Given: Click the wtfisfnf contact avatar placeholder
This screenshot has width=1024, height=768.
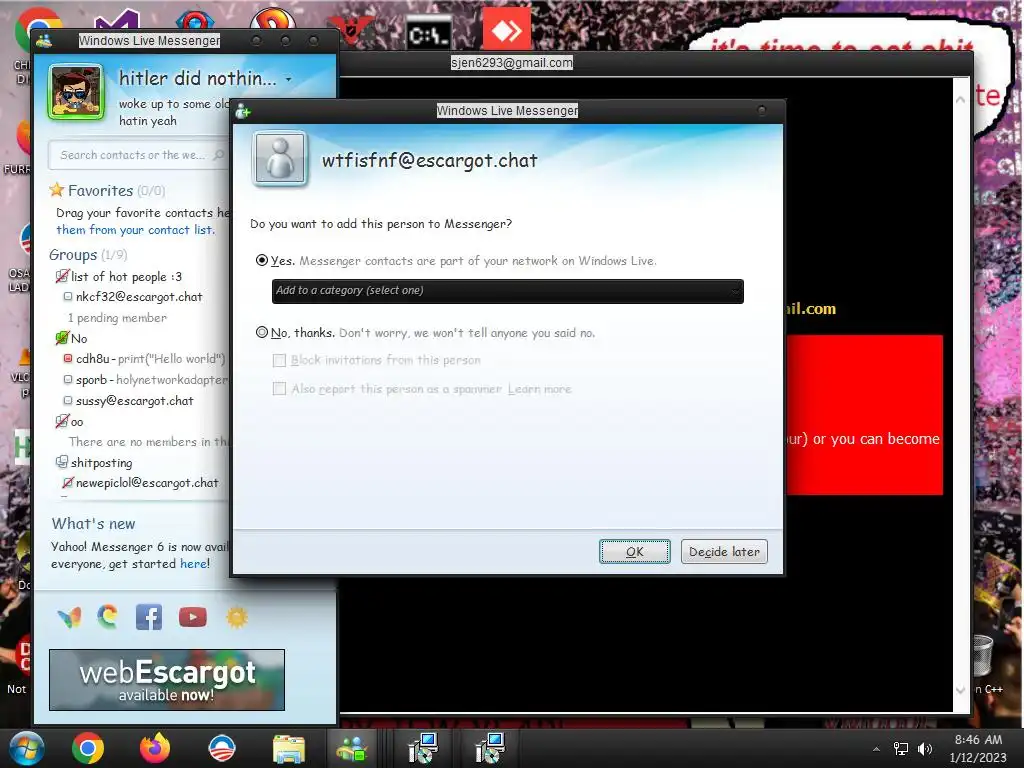Looking at the screenshot, I should click(x=280, y=158).
